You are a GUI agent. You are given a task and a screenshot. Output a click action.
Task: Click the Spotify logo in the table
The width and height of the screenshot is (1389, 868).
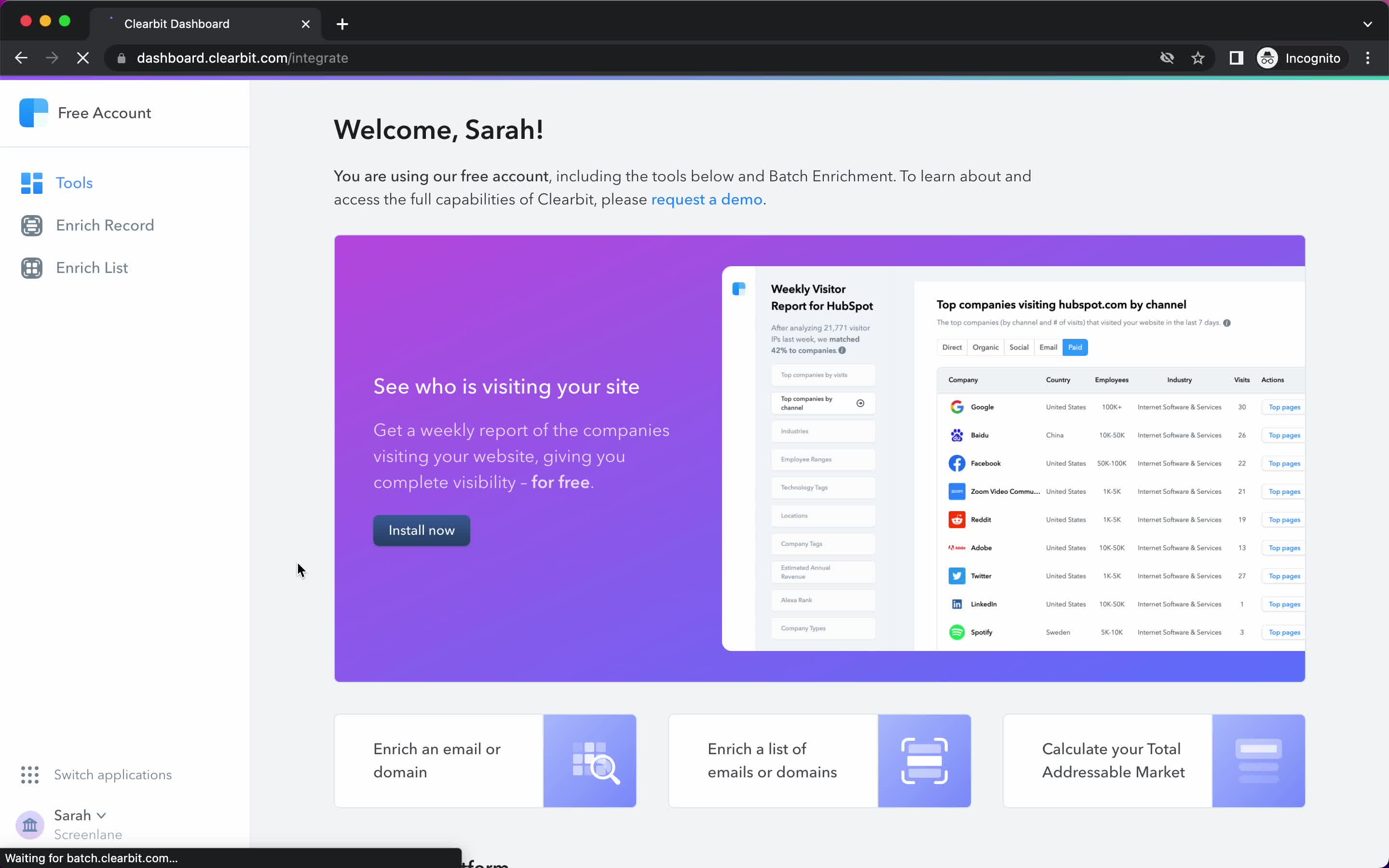pos(956,632)
